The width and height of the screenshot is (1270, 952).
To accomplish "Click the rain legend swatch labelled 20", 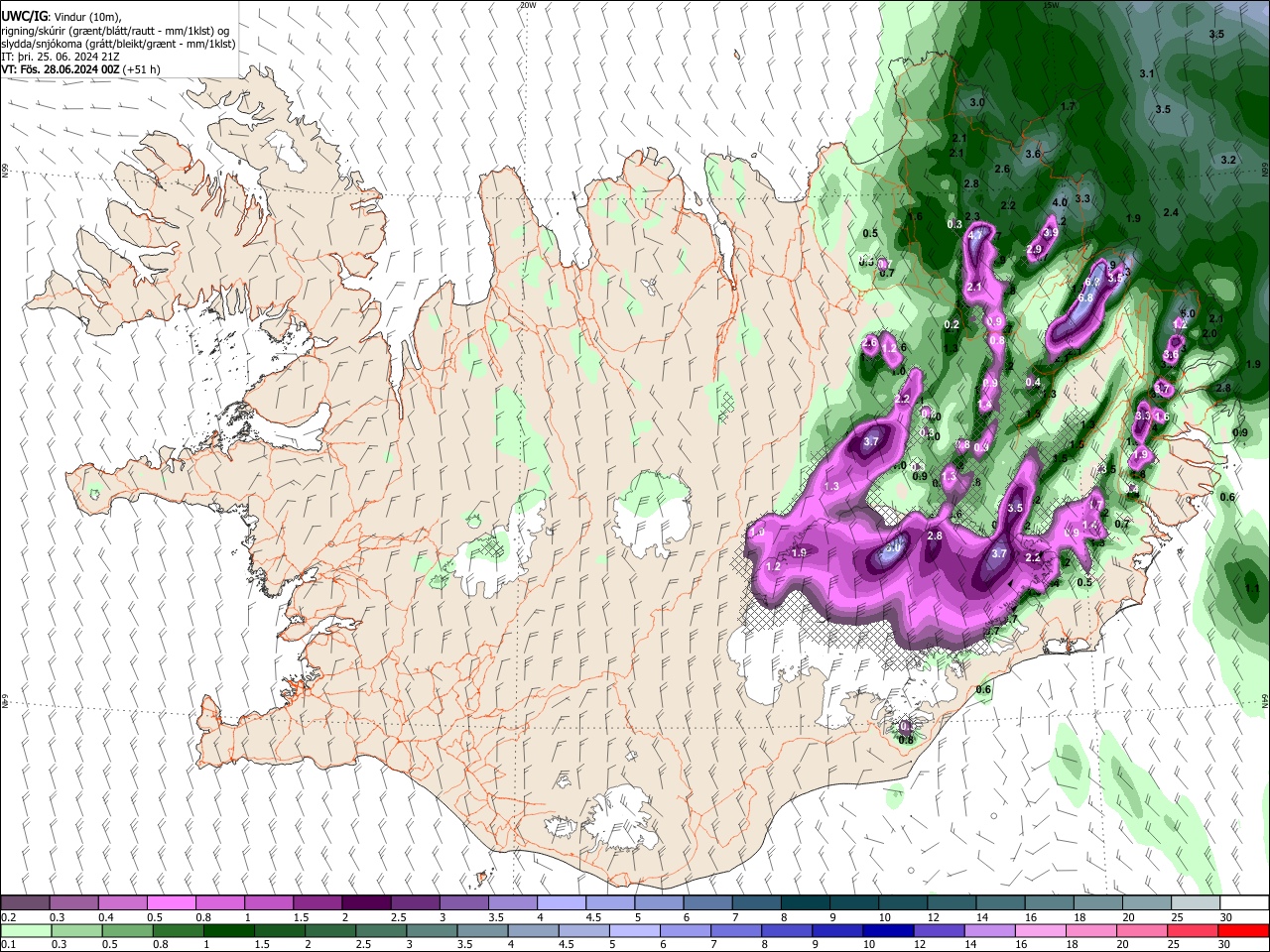I will [x=1143, y=931].
